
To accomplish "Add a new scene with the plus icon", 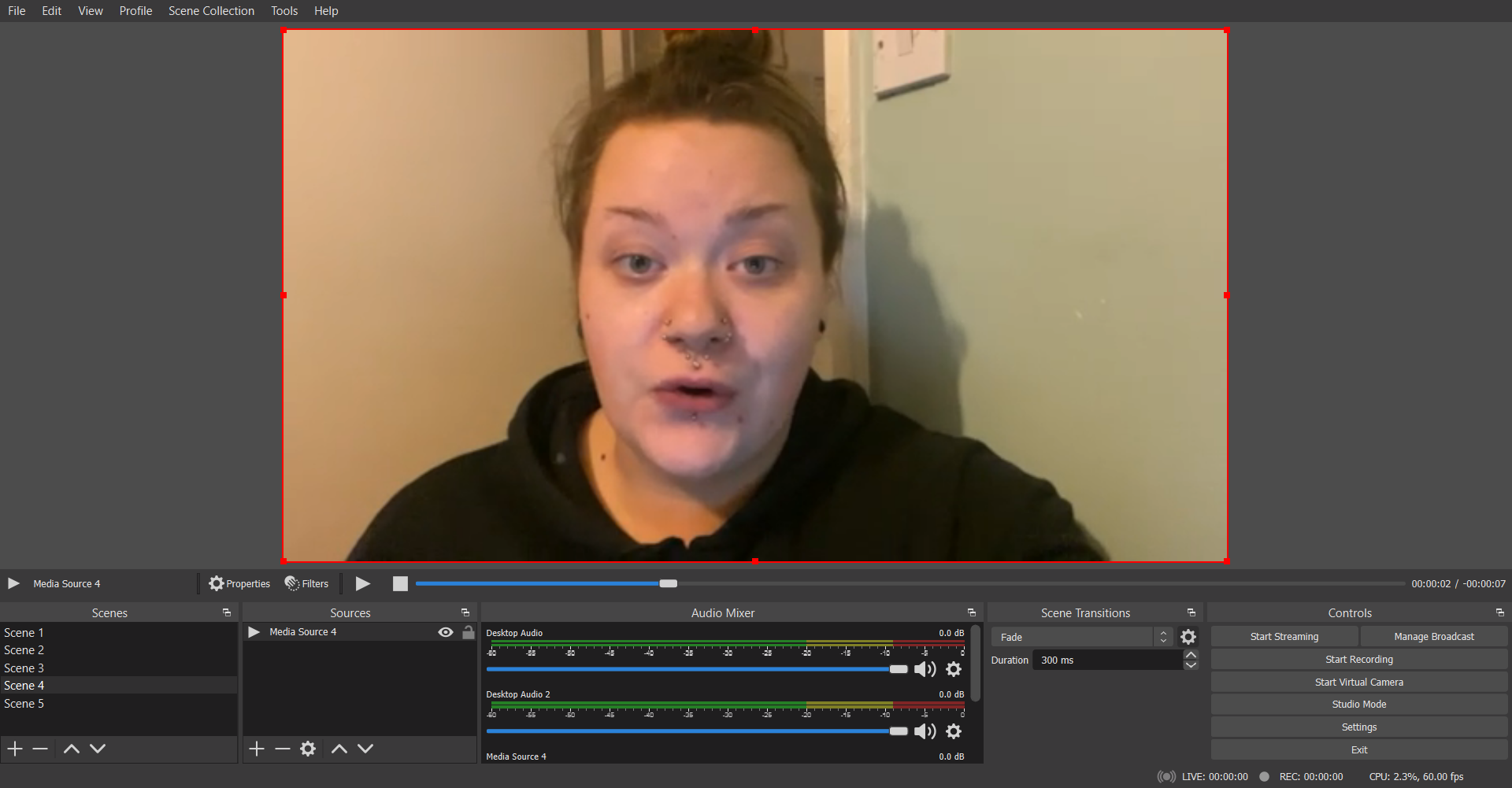I will [15, 749].
